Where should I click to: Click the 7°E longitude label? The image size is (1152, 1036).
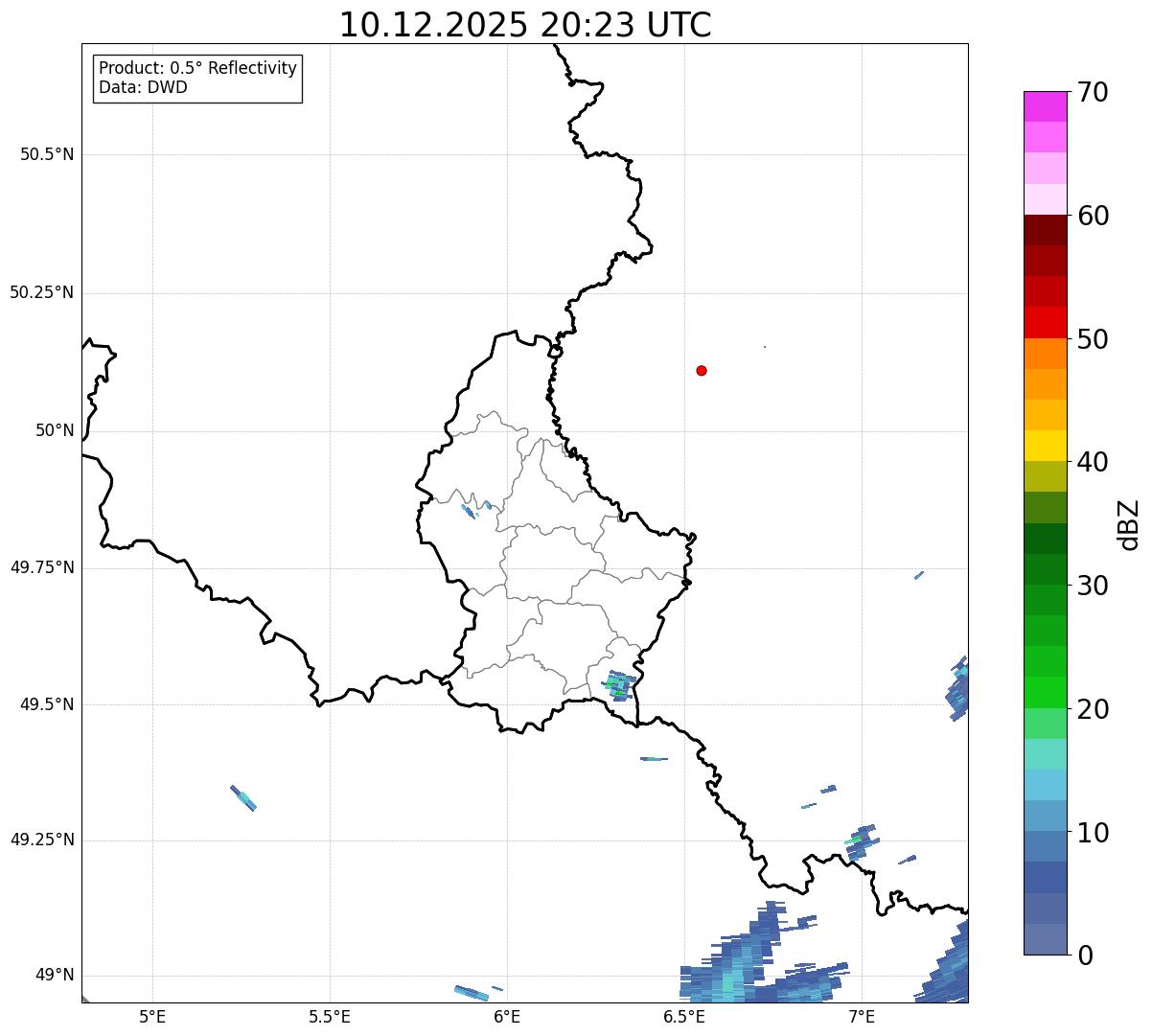coord(862,1016)
